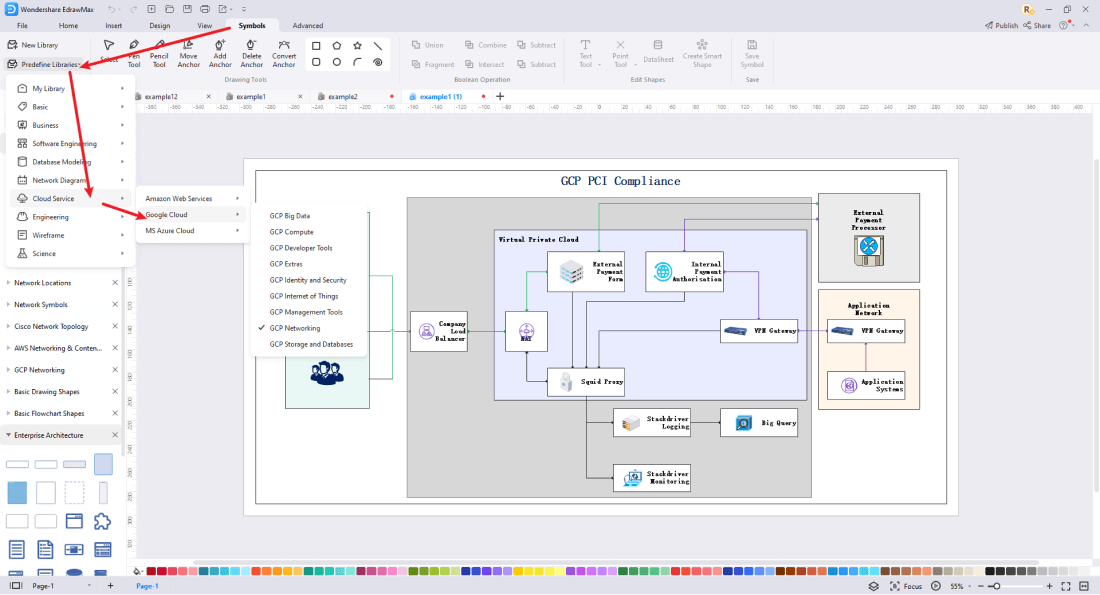Switch to the Advanced ribbon tab
Viewport: 1100px width, 595px height.
point(308,25)
